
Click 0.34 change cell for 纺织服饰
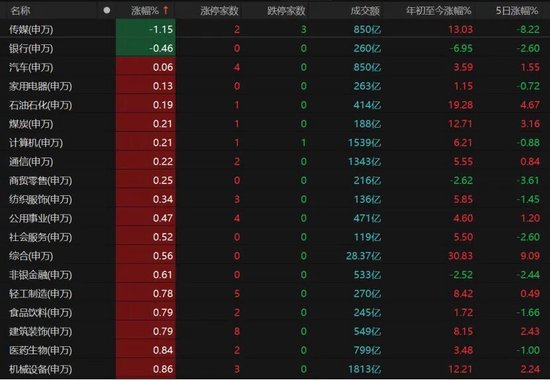(146, 199)
